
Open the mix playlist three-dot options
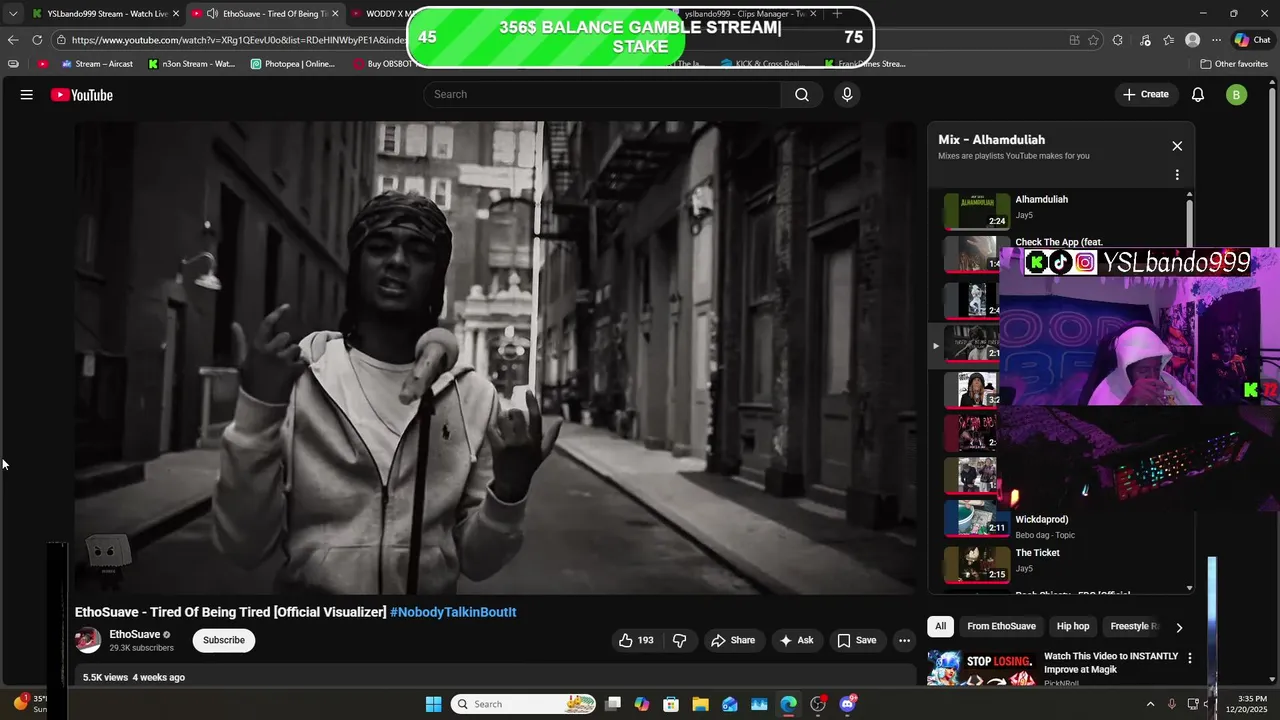point(1177,175)
